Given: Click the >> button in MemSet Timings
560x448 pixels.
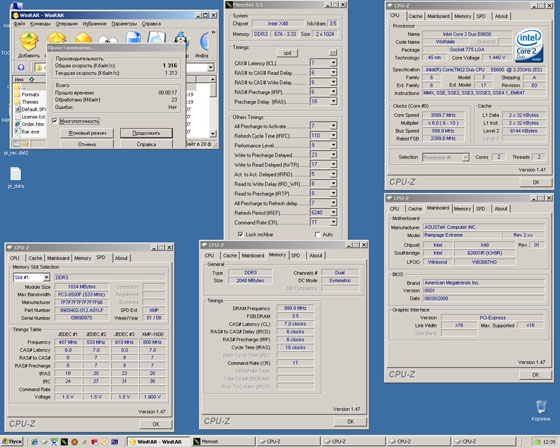Looking at the screenshot, I should (332, 53).
